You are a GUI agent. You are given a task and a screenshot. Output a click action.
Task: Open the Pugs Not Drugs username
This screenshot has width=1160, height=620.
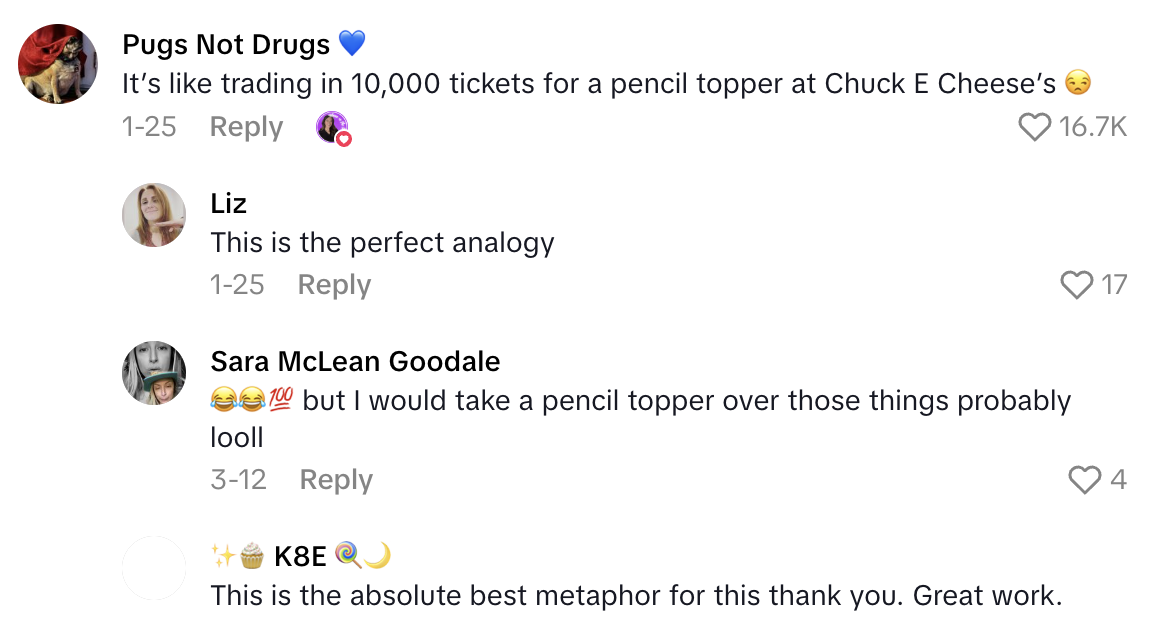(x=226, y=45)
